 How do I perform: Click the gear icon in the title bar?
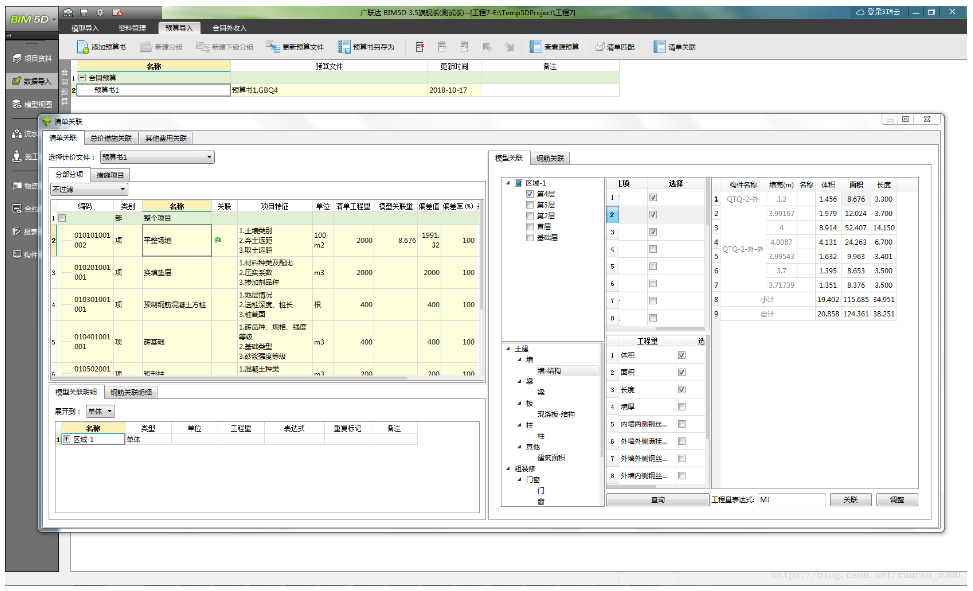(100, 12)
